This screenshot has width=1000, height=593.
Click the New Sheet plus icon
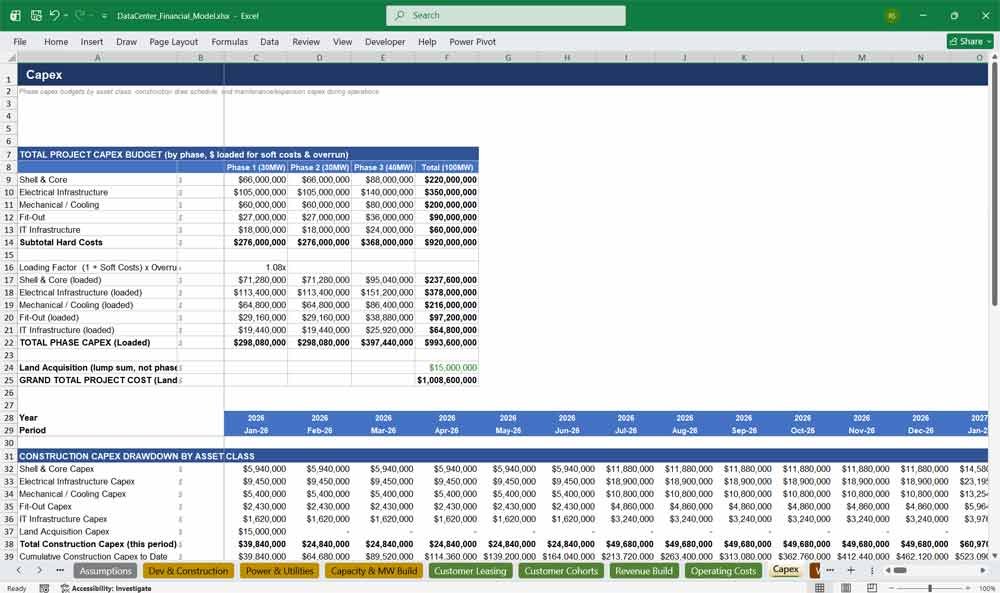(851, 571)
